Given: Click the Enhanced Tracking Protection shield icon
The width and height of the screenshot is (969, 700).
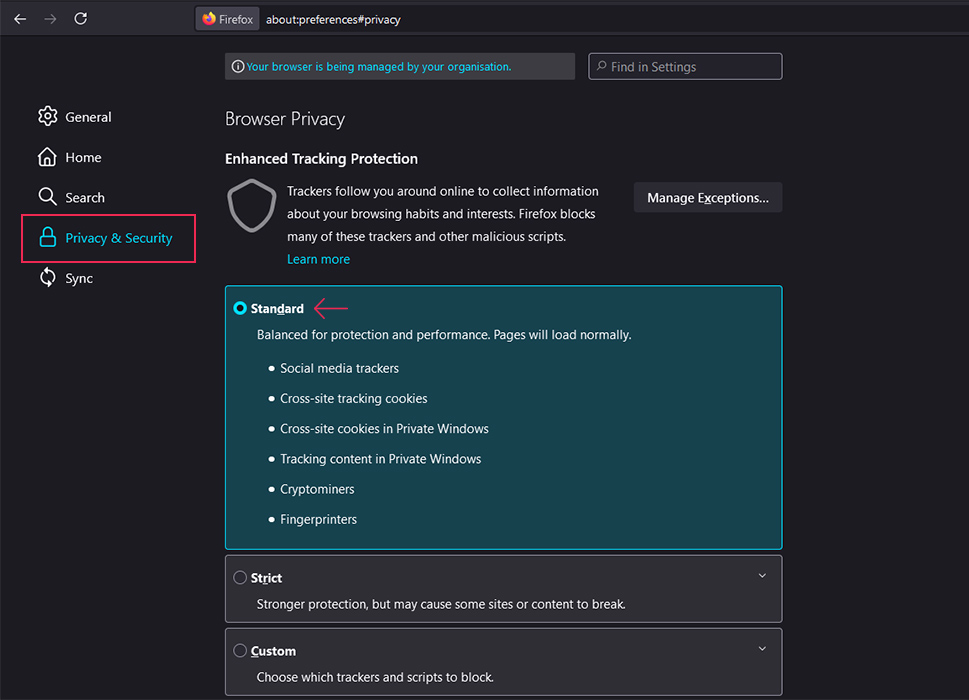Looking at the screenshot, I should coord(251,206).
